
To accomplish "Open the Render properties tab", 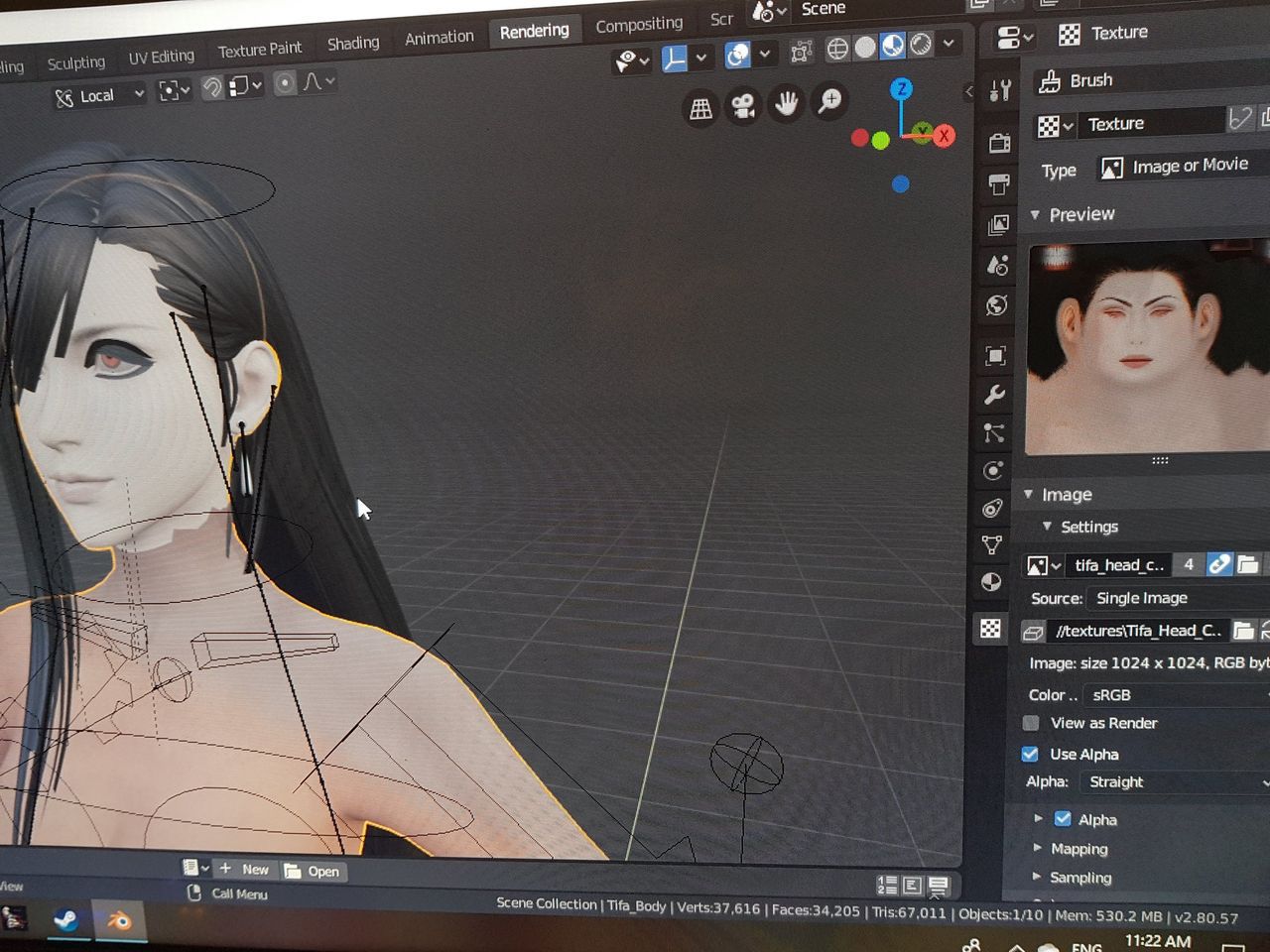I will point(999,143).
